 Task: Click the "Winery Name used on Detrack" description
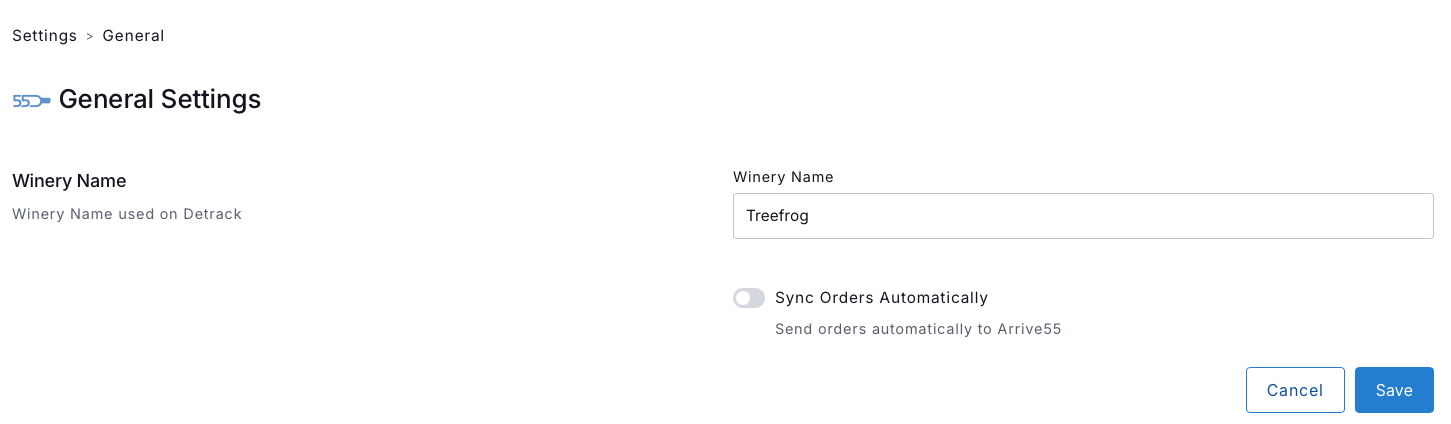(x=127, y=214)
